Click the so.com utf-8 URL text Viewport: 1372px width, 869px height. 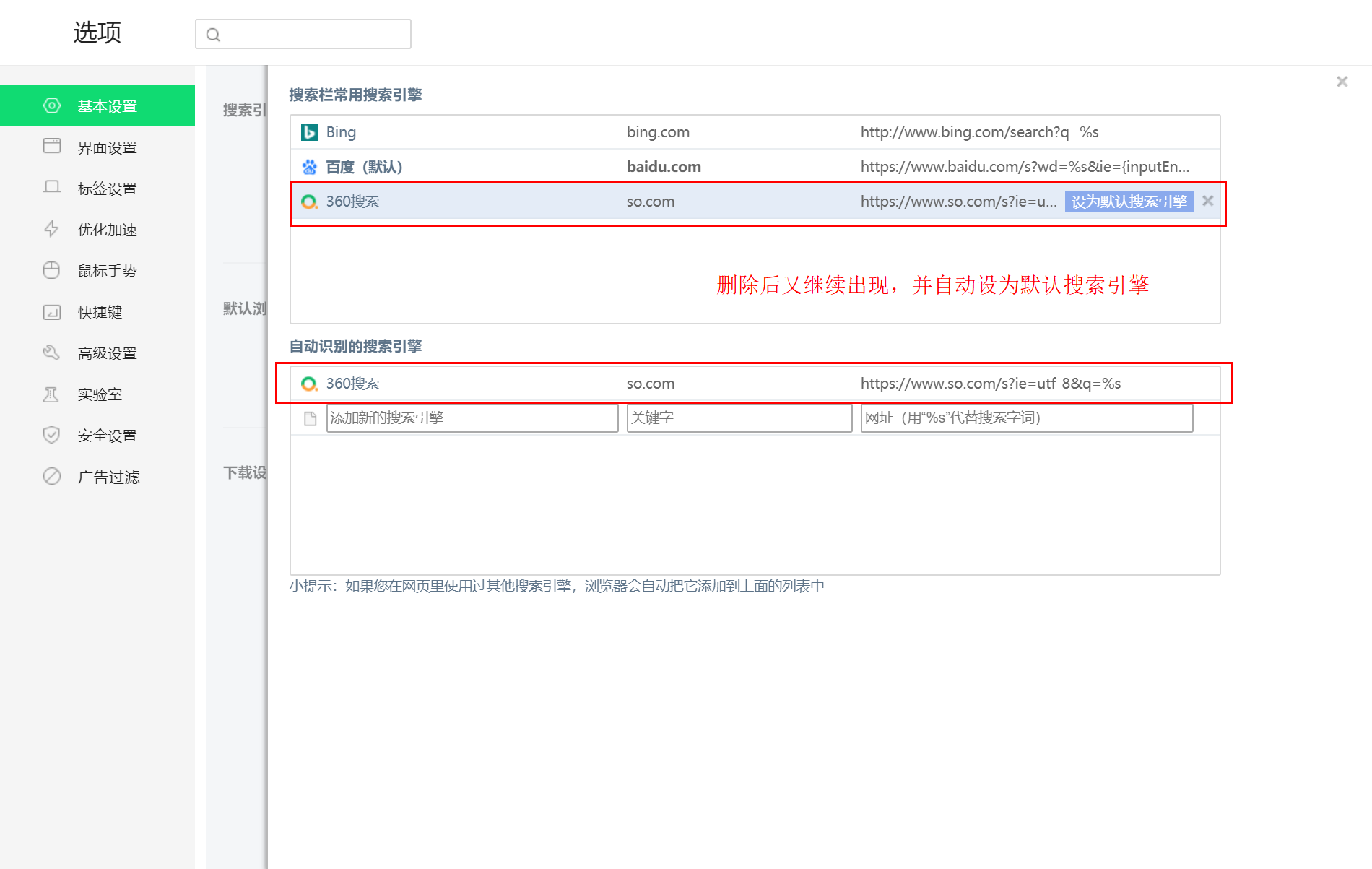pos(991,384)
